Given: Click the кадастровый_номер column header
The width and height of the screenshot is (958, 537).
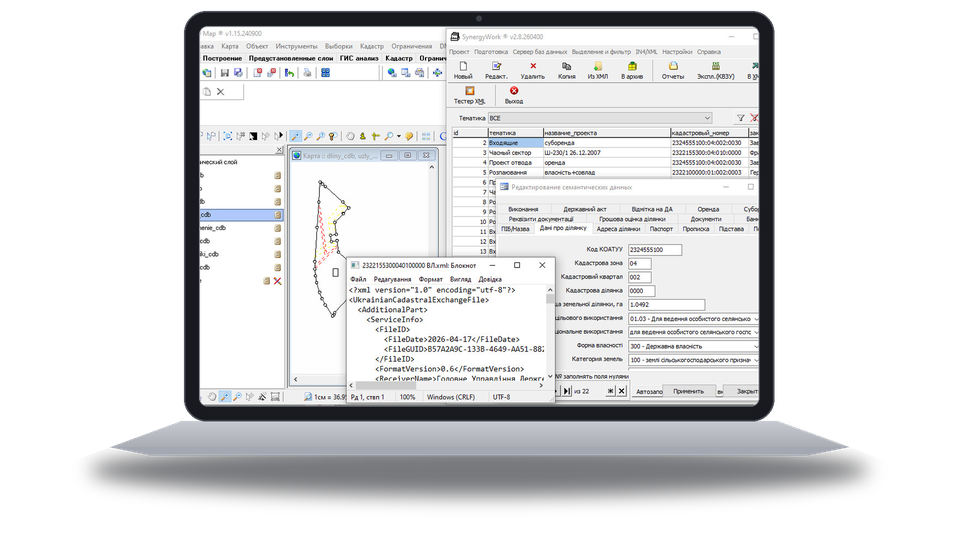Looking at the screenshot, I should click(709, 133).
